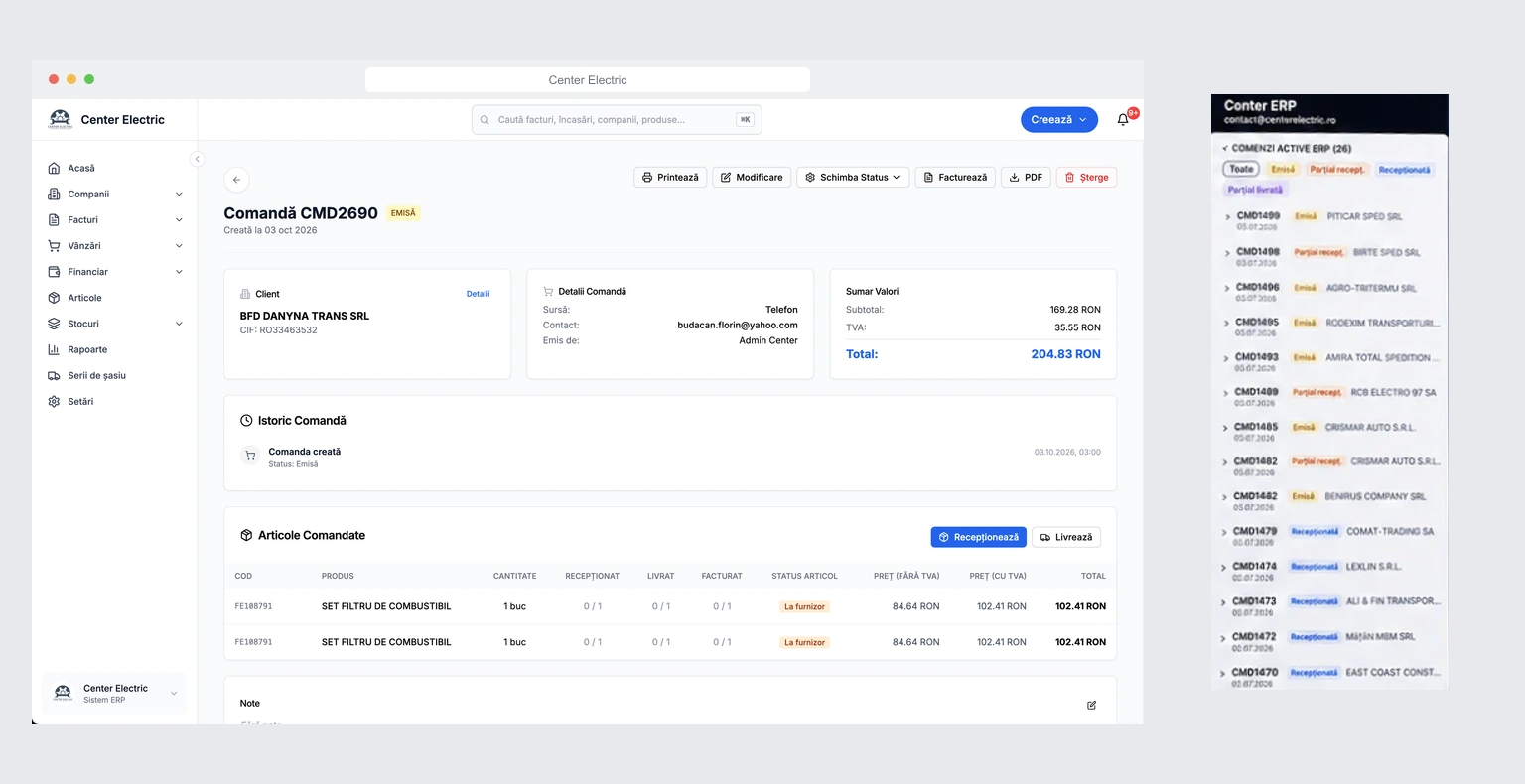Expand the Companii sidebar submenu

179,194
